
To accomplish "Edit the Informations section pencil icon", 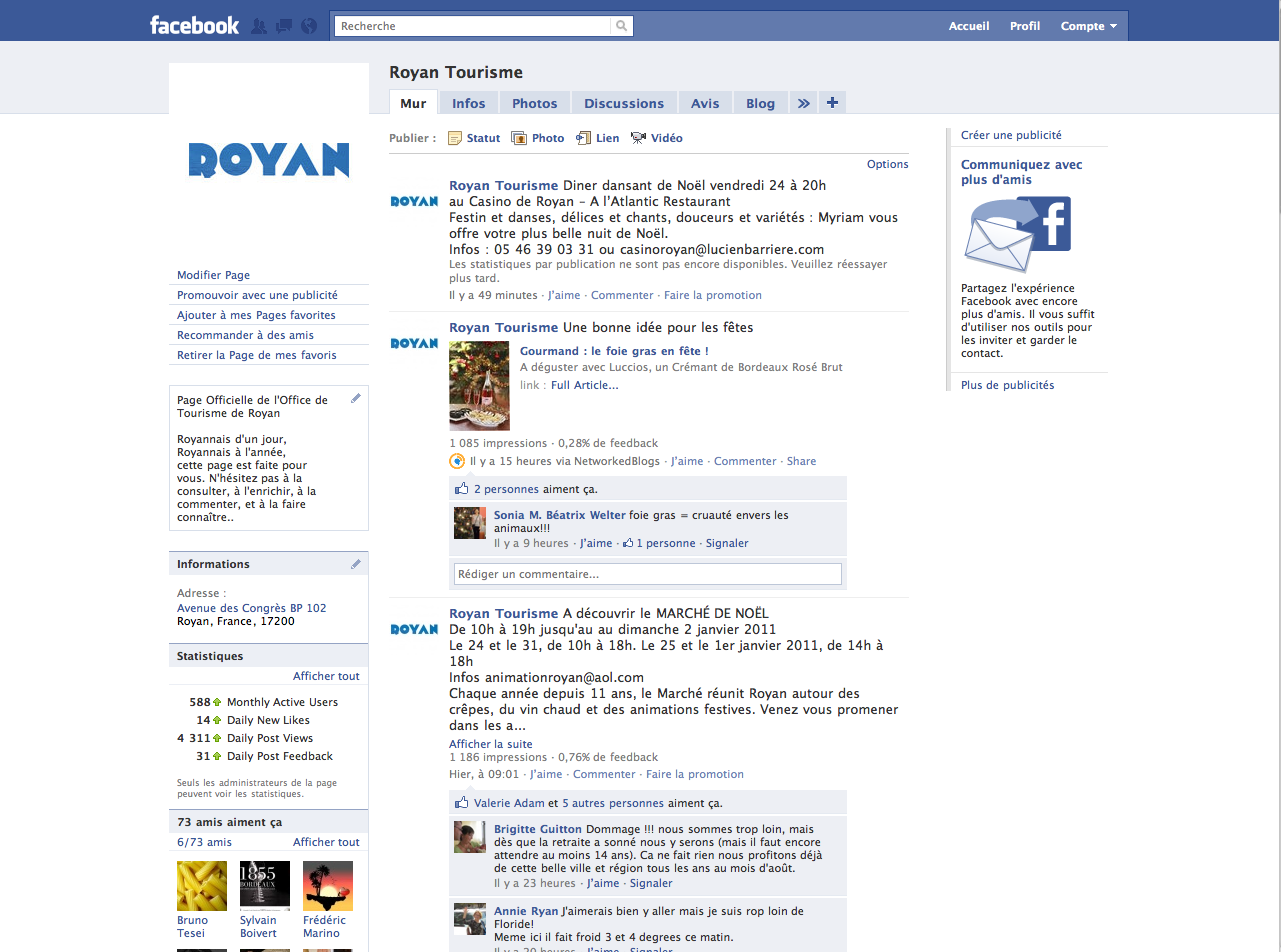I will point(356,564).
